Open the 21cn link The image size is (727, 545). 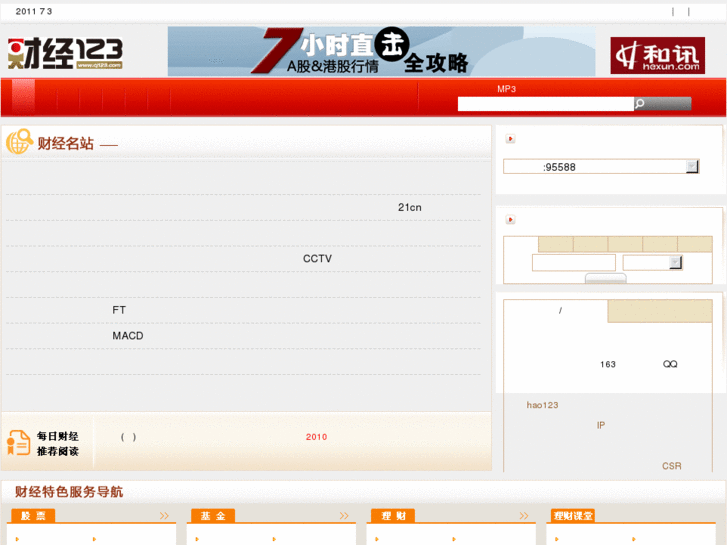[409, 207]
